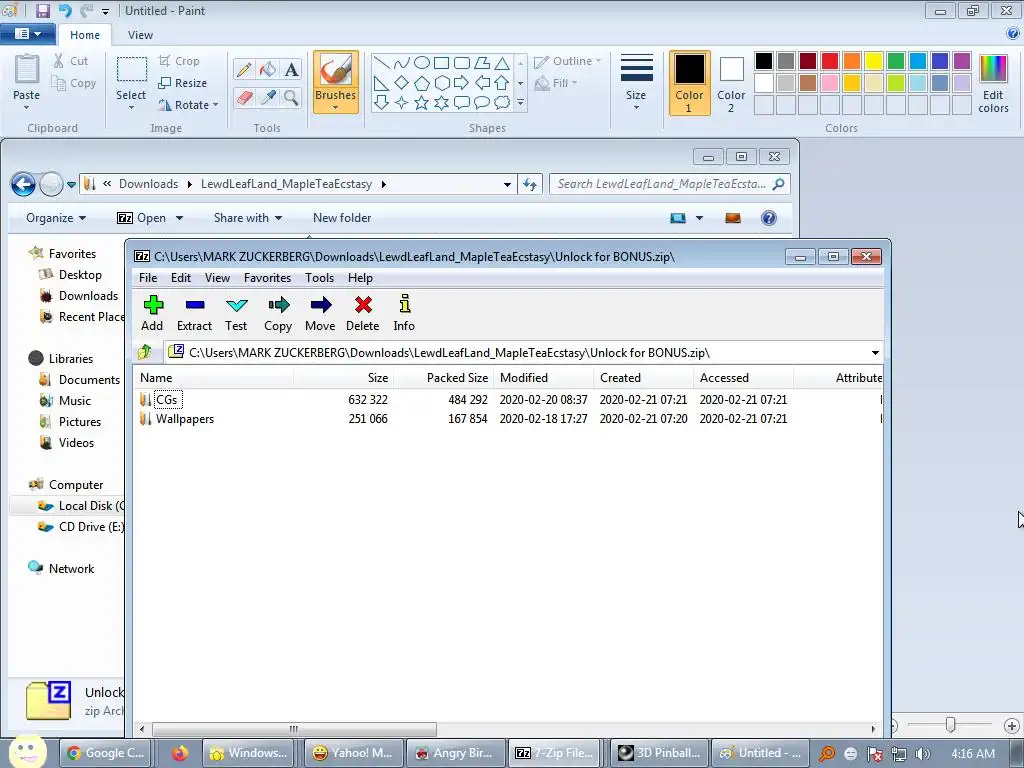
Task: Pick the yellow color swatch in Paint
Action: pyautogui.click(x=874, y=61)
